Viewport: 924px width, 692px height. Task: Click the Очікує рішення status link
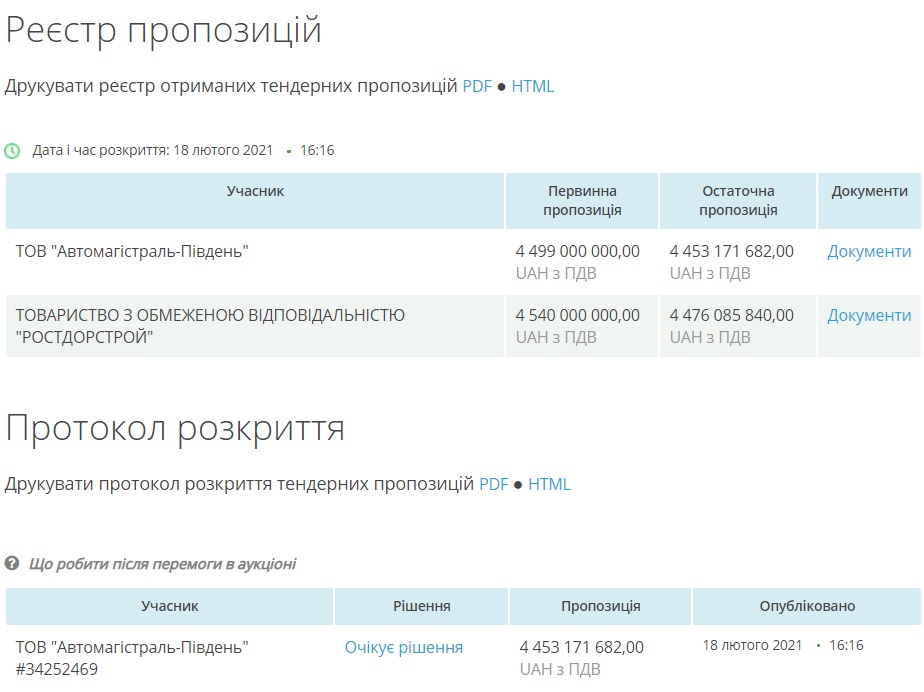pyautogui.click(x=403, y=647)
